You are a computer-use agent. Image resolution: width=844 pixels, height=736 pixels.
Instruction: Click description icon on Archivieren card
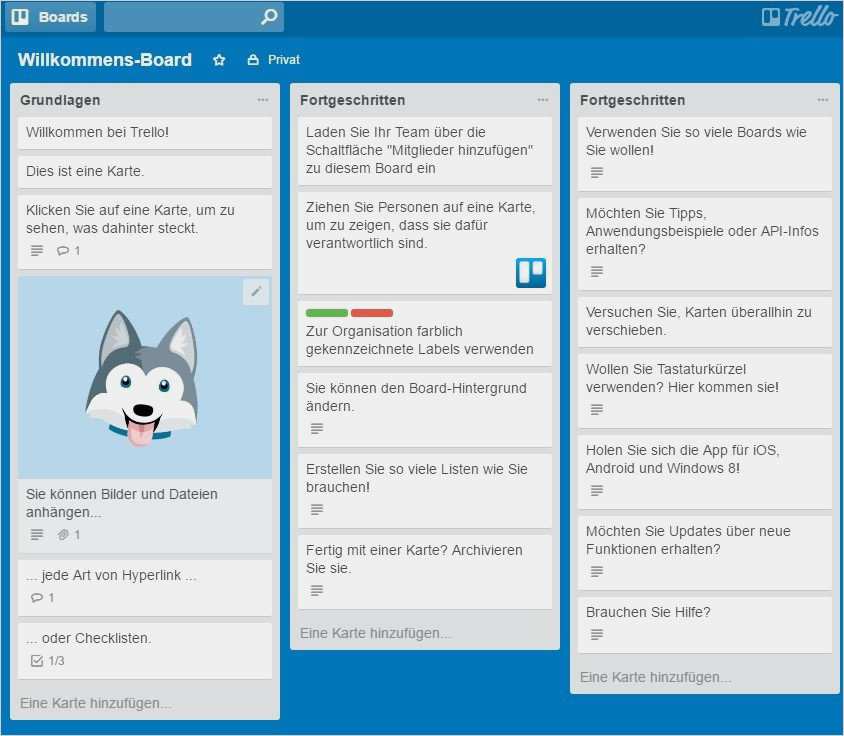(x=316, y=591)
